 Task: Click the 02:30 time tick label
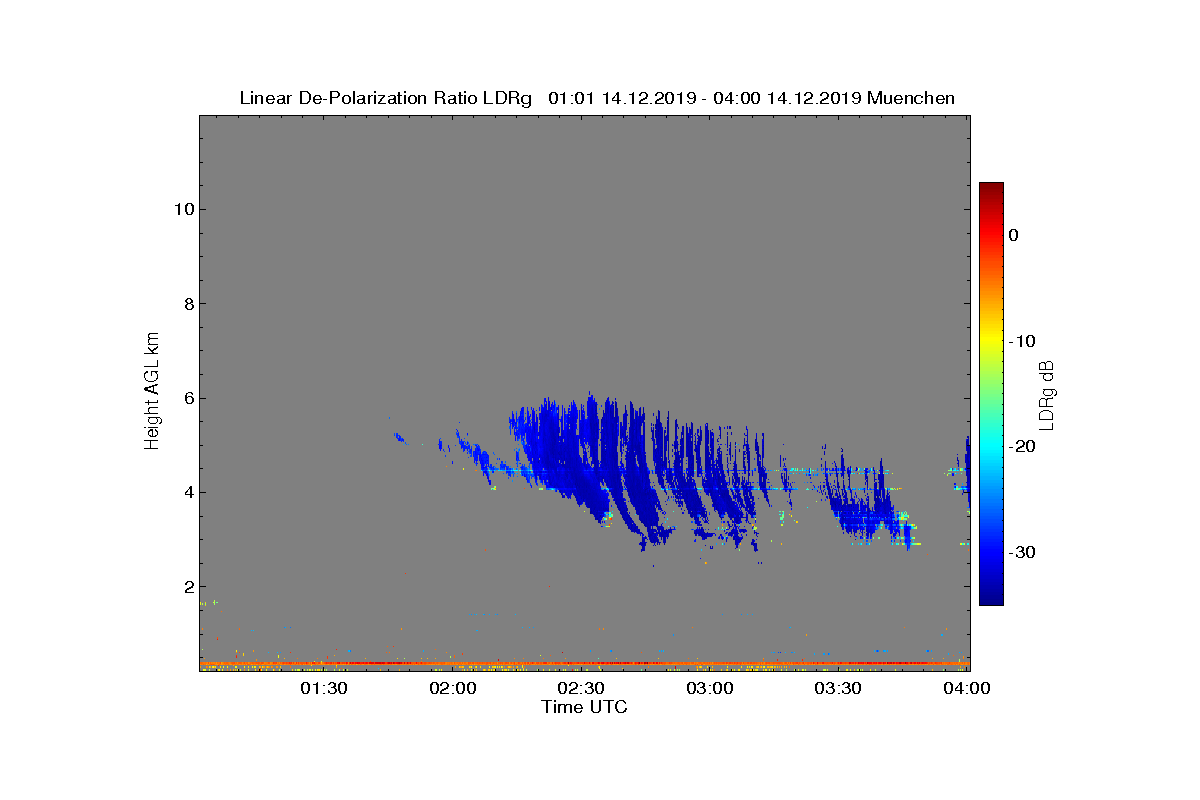pos(583,688)
